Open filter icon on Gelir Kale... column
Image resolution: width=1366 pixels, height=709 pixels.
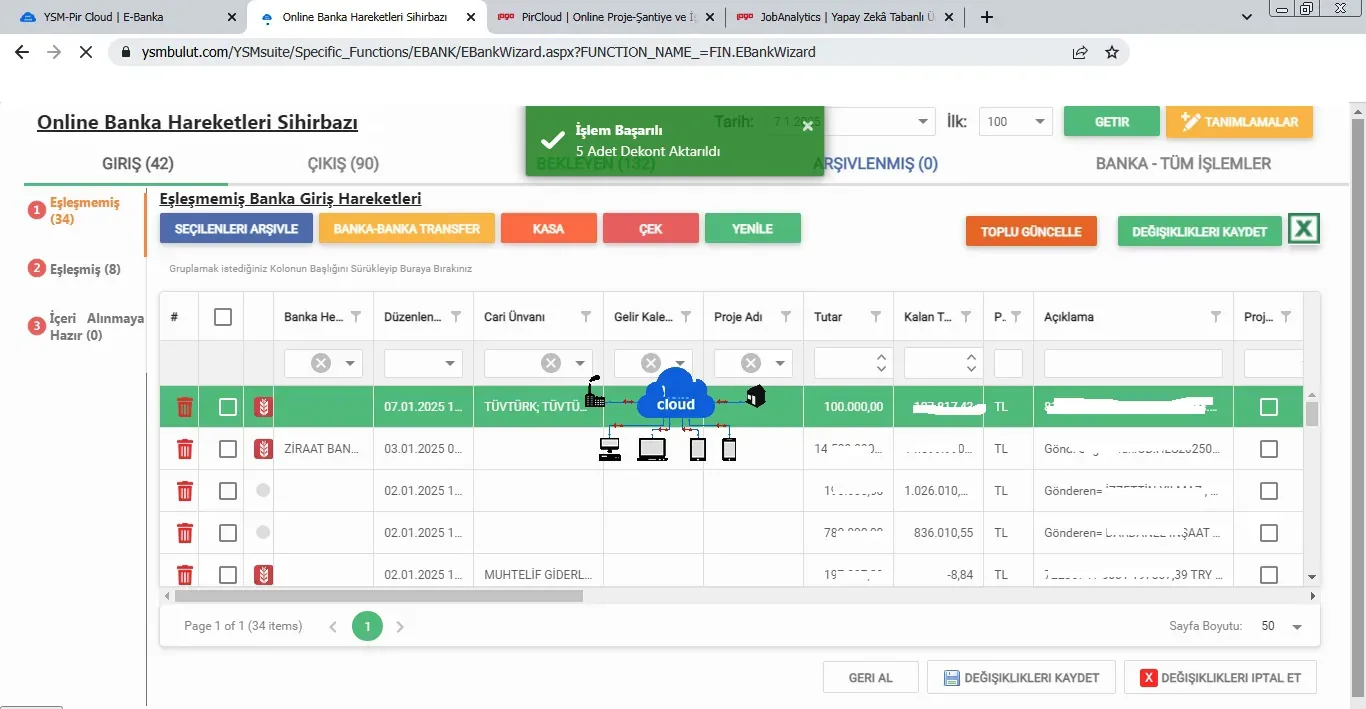click(686, 317)
